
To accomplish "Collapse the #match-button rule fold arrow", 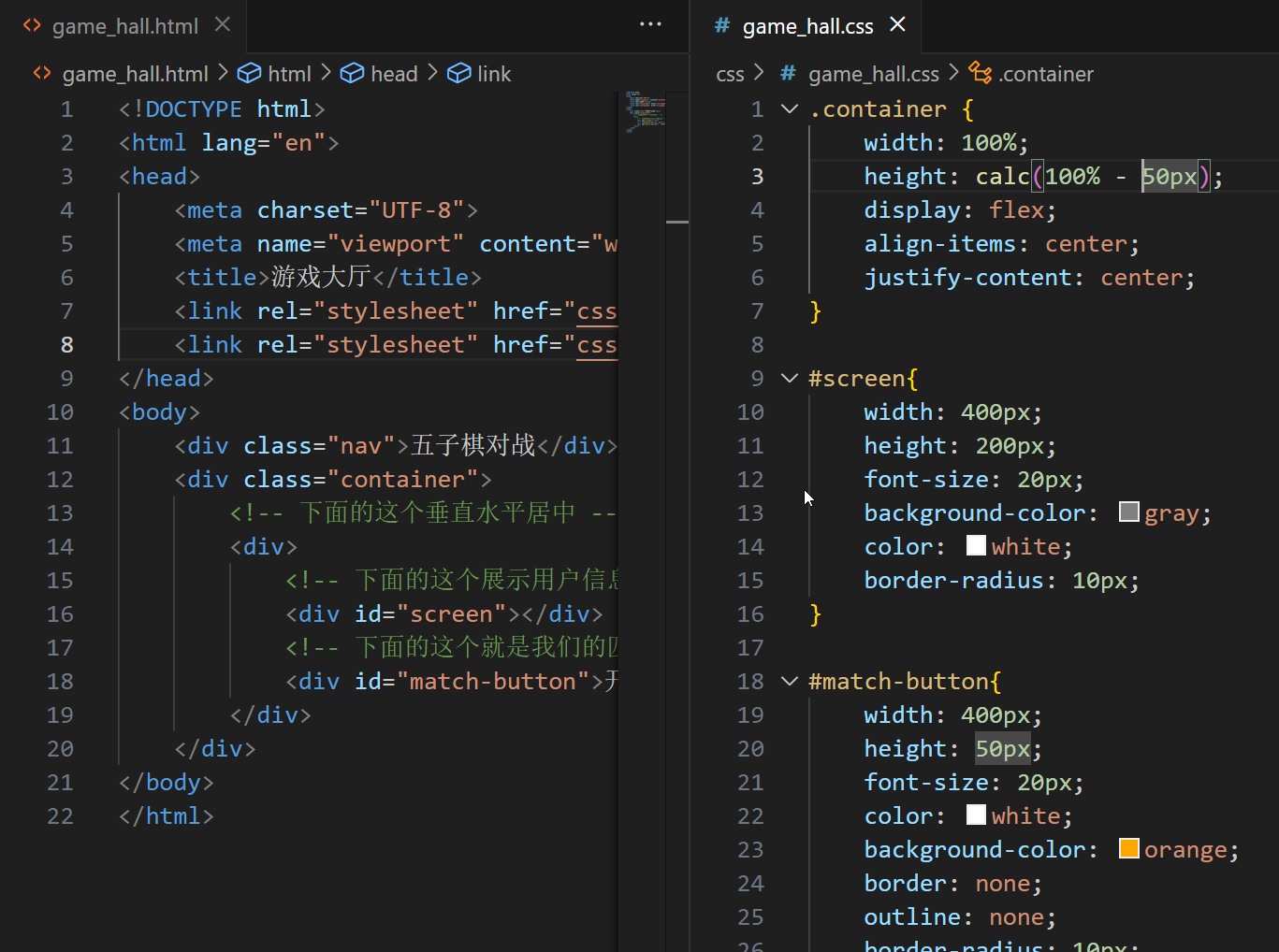I will pyautogui.click(x=790, y=682).
